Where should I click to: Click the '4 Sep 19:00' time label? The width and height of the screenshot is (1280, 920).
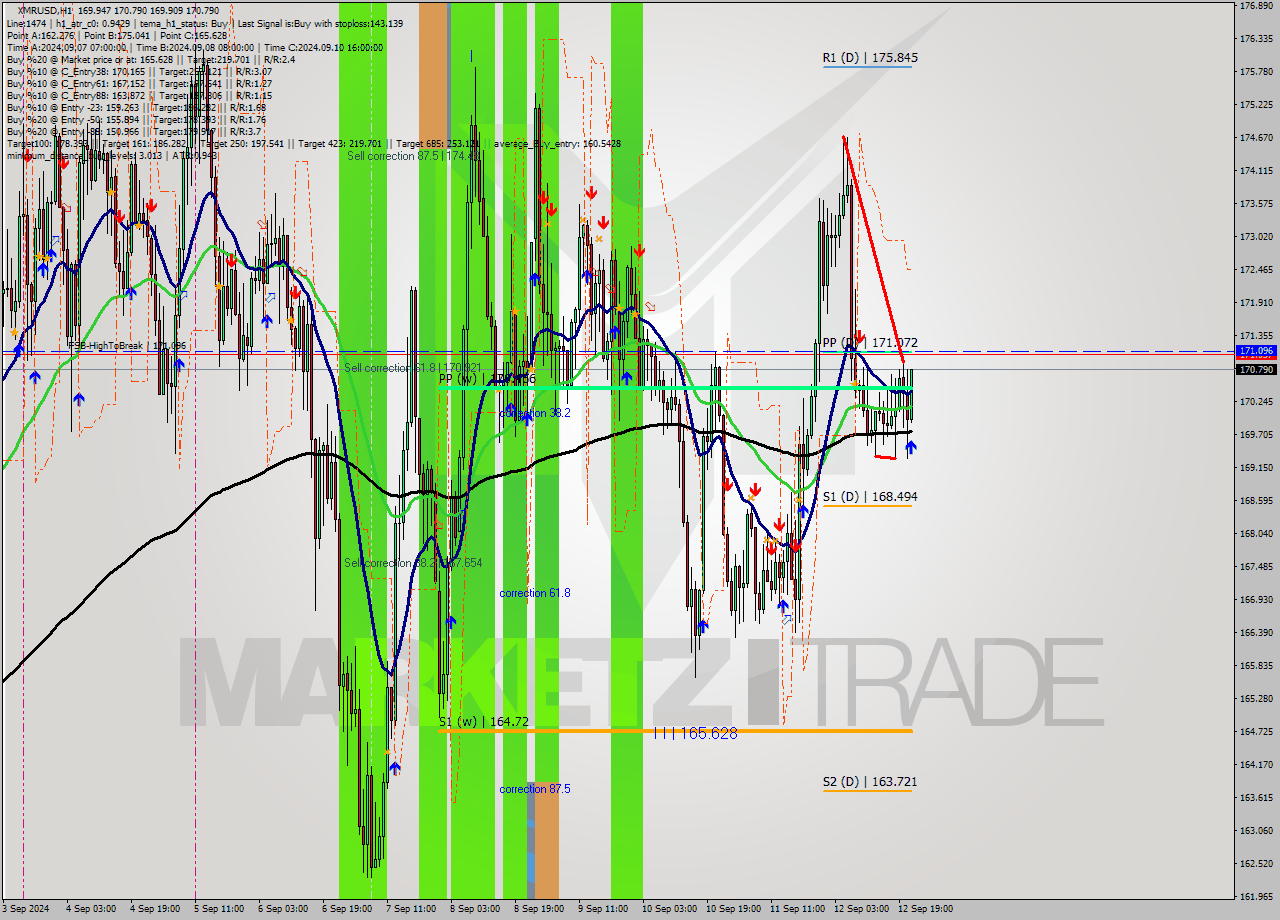click(155, 910)
